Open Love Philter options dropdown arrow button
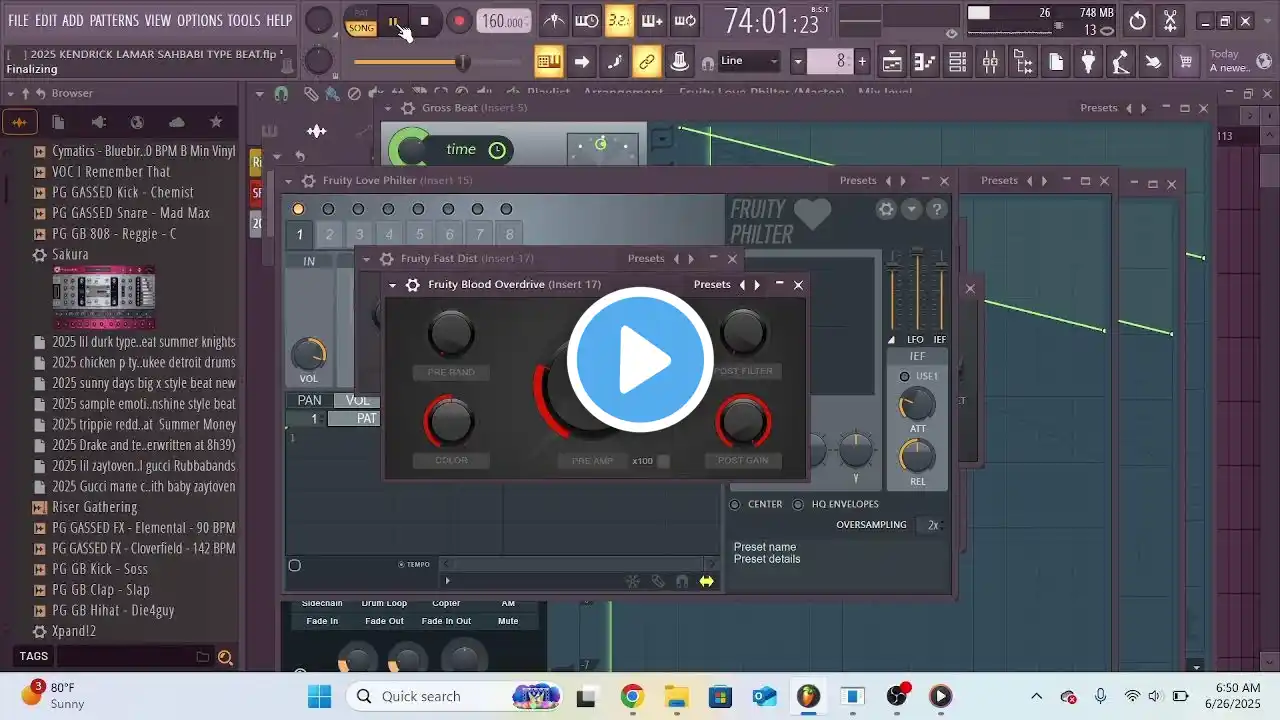Screen dimensions: 1280x720 911,209
